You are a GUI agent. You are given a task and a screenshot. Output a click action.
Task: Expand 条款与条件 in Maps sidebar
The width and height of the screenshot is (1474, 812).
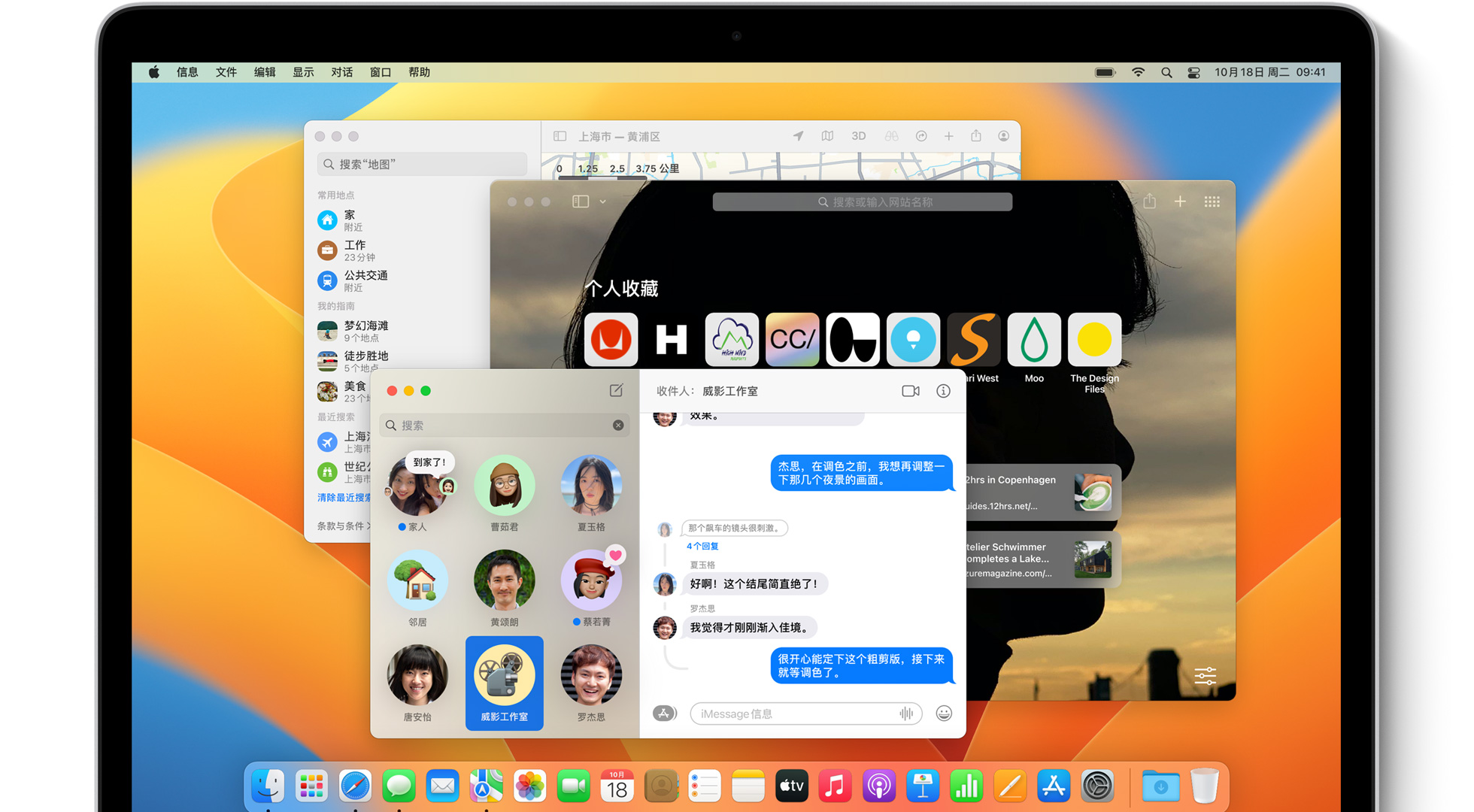[x=344, y=526]
